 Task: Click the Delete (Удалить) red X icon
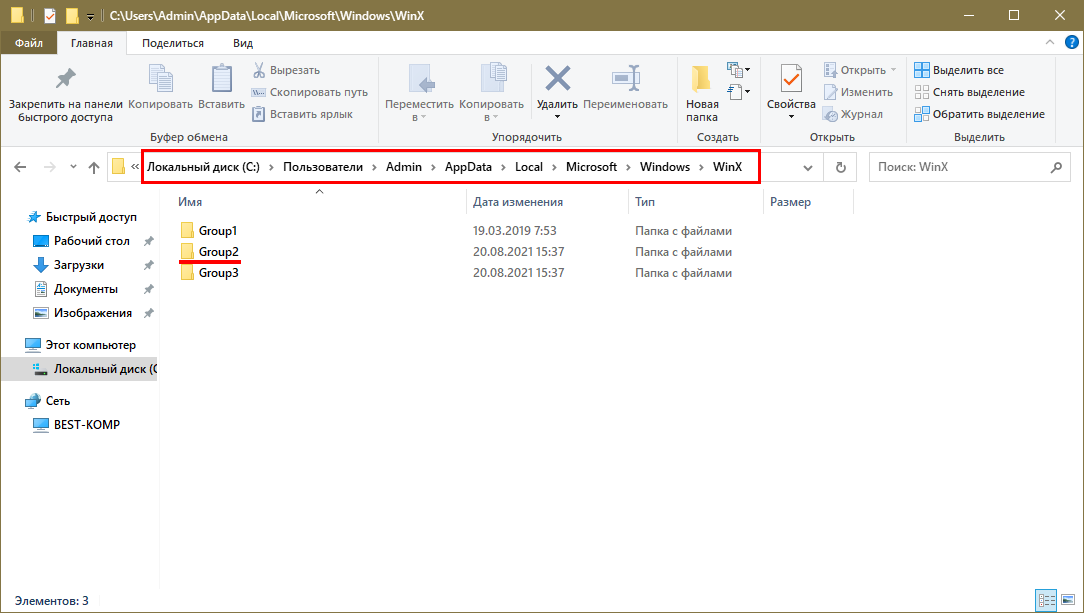point(557,80)
